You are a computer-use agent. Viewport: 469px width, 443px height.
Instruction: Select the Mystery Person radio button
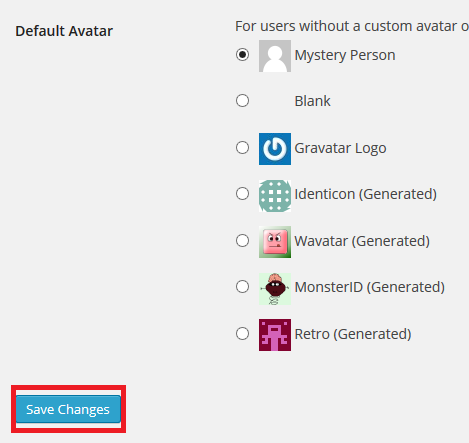coord(242,54)
